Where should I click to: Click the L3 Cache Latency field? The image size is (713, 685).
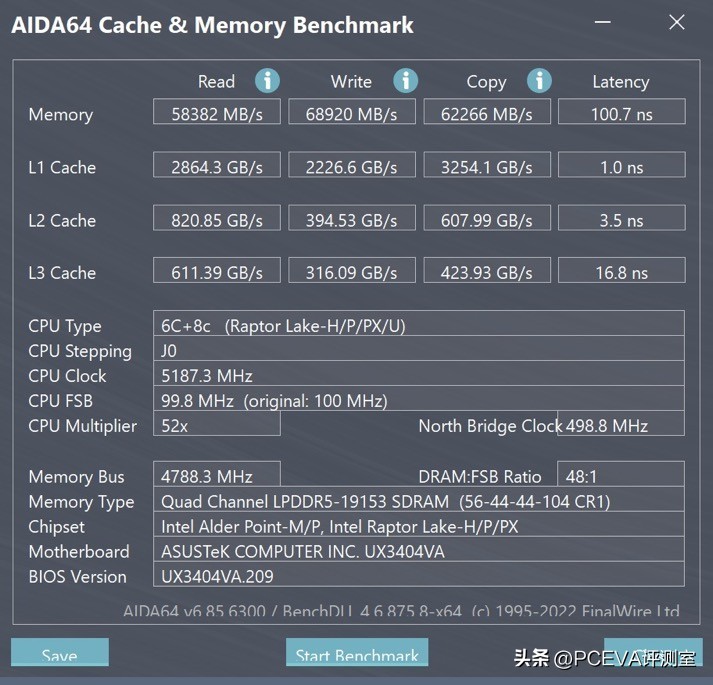[621, 272]
